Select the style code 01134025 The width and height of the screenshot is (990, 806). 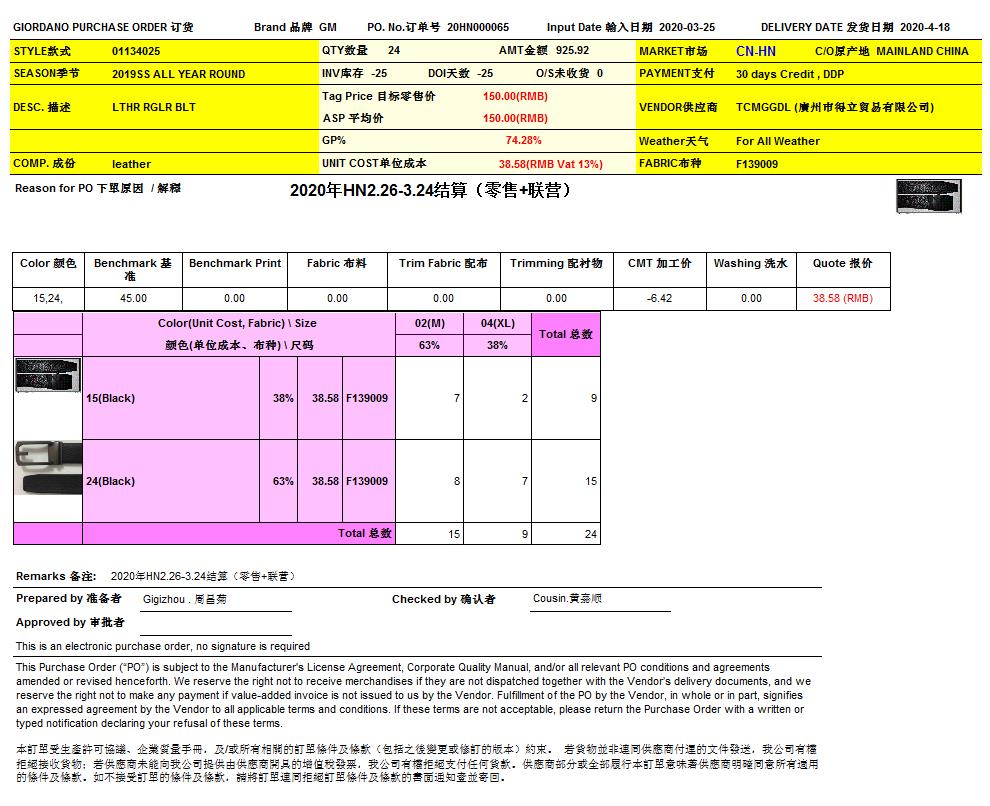click(135, 51)
